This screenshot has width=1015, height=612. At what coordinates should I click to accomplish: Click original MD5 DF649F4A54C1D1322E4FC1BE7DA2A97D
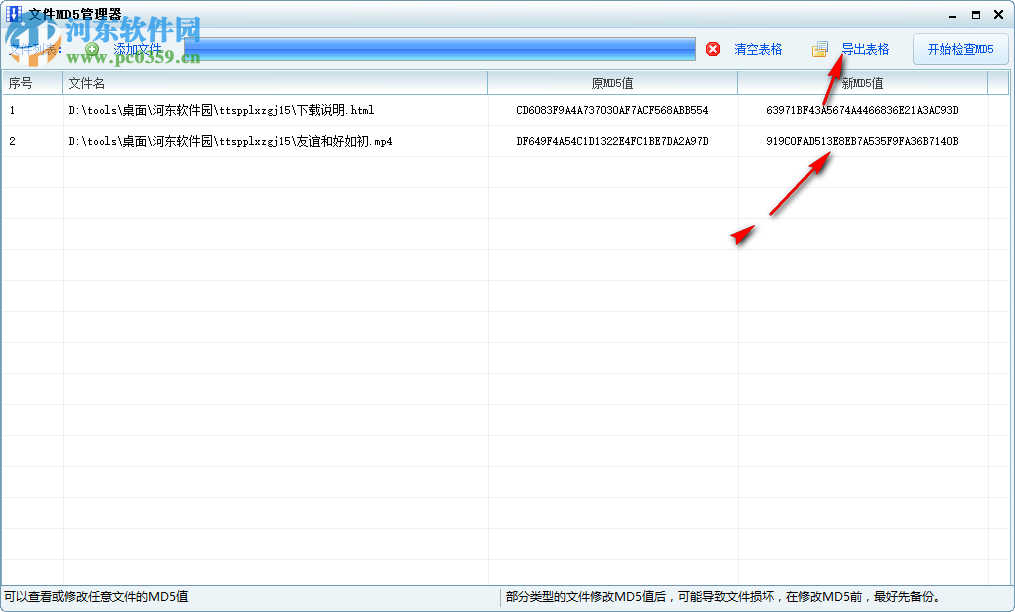pos(612,141)
